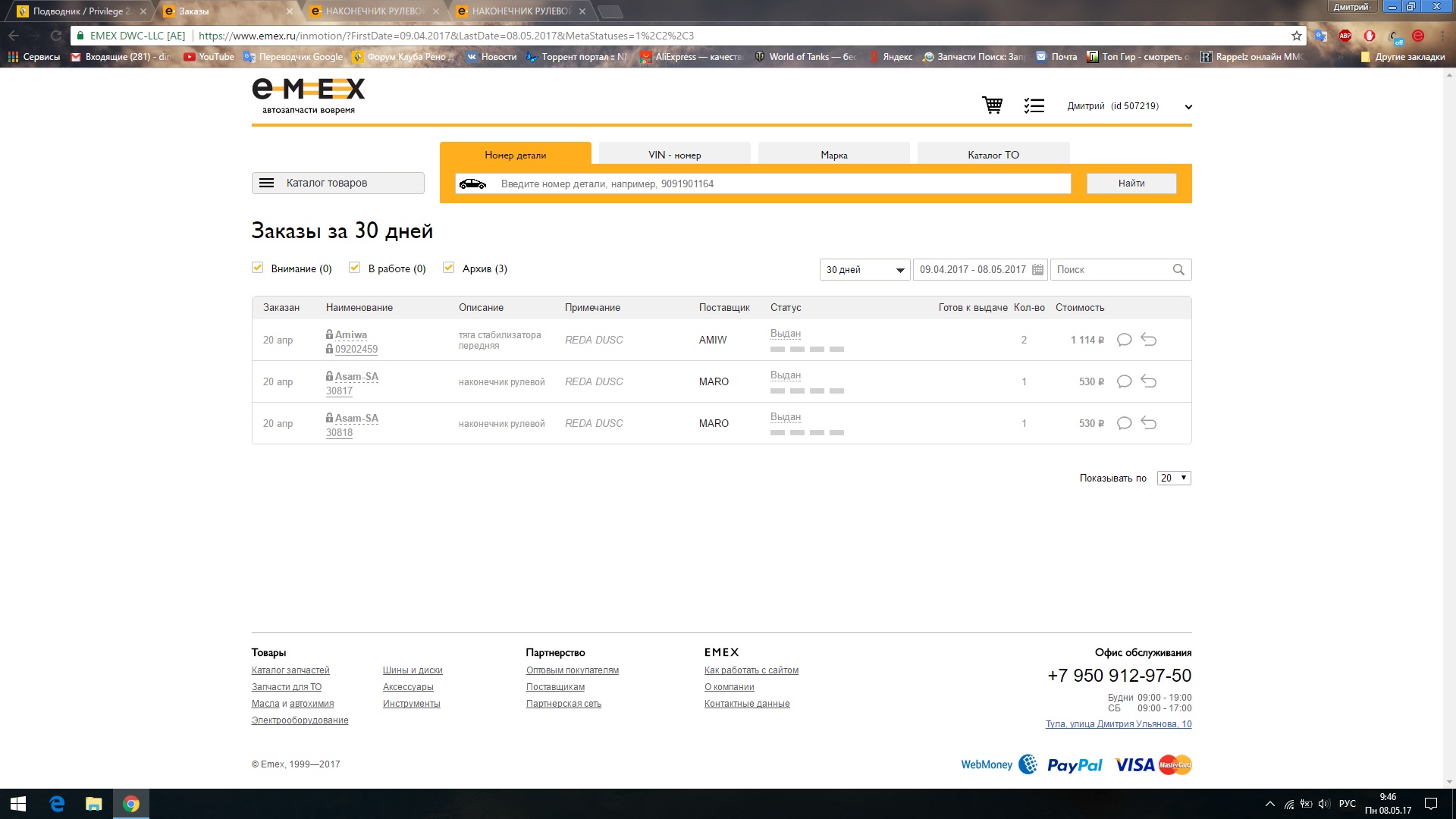
Task: Click the part number input field
Action: point(781,184)
